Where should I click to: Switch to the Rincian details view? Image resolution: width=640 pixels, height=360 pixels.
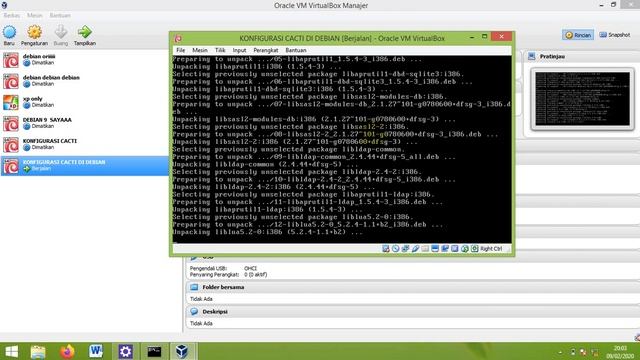click(x=578, y=35)
